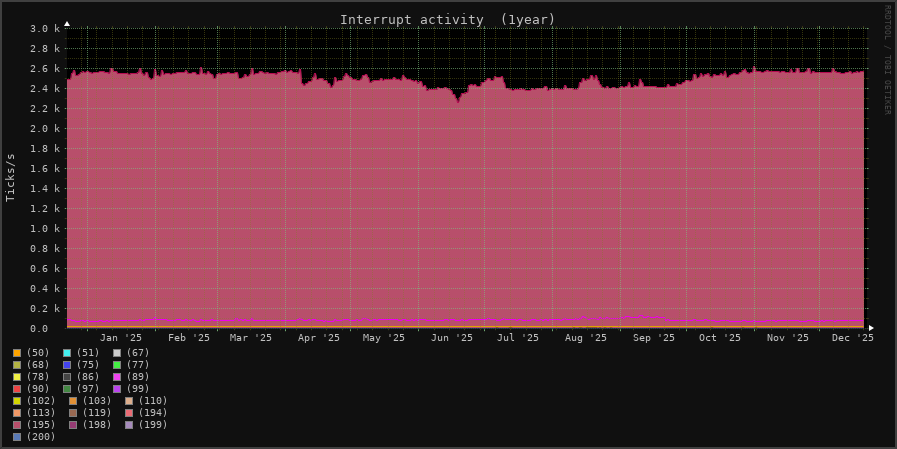Click the magenta swatch for interrupt (89)
This screenshot has width=897, height=449.
point(117,377)
